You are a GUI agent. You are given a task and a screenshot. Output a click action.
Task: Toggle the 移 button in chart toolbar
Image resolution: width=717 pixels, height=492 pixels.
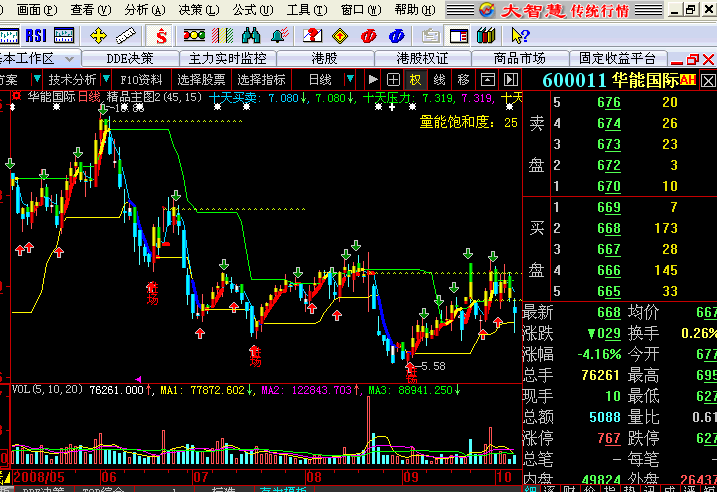coord(463,80)
